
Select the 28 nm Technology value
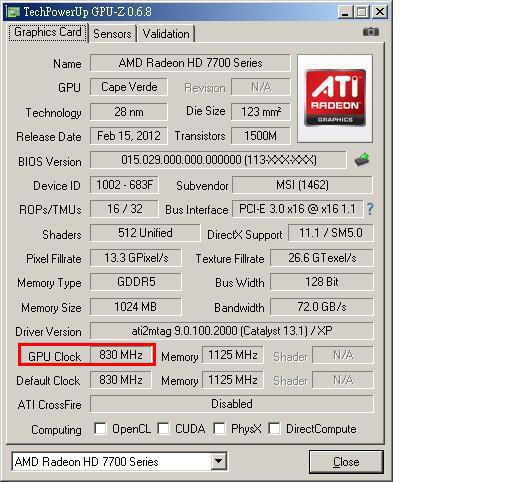coord(129,112)
